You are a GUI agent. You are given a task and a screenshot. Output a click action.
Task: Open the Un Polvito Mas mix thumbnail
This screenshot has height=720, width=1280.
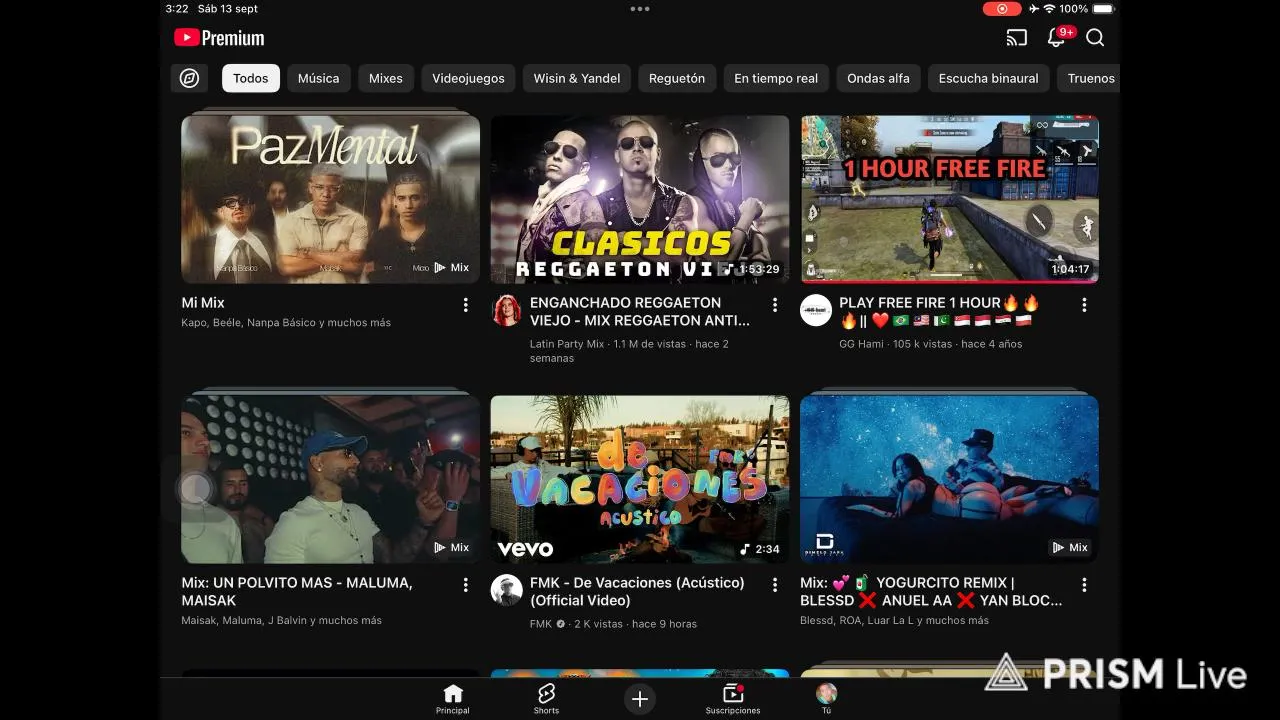tap(330, 478)
